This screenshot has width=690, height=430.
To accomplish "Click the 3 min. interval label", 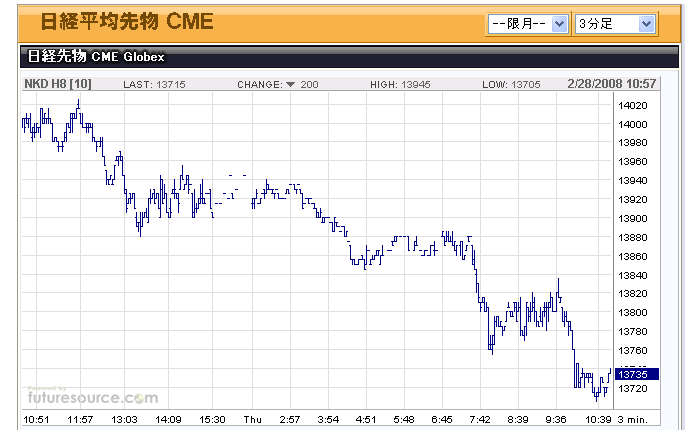I will [x=632, y=419].
